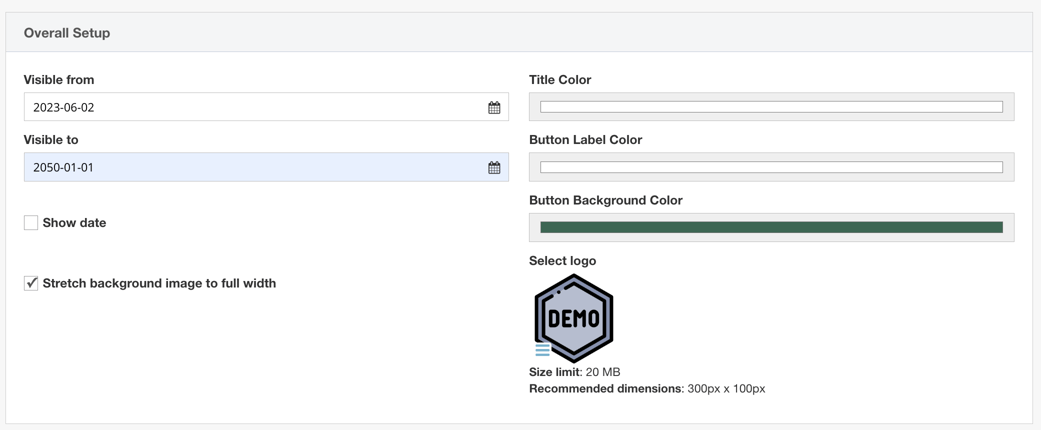This screenshot has height=430, width=1041.
Task: Open the Title Color picker swatch
Action: point(771,107)
